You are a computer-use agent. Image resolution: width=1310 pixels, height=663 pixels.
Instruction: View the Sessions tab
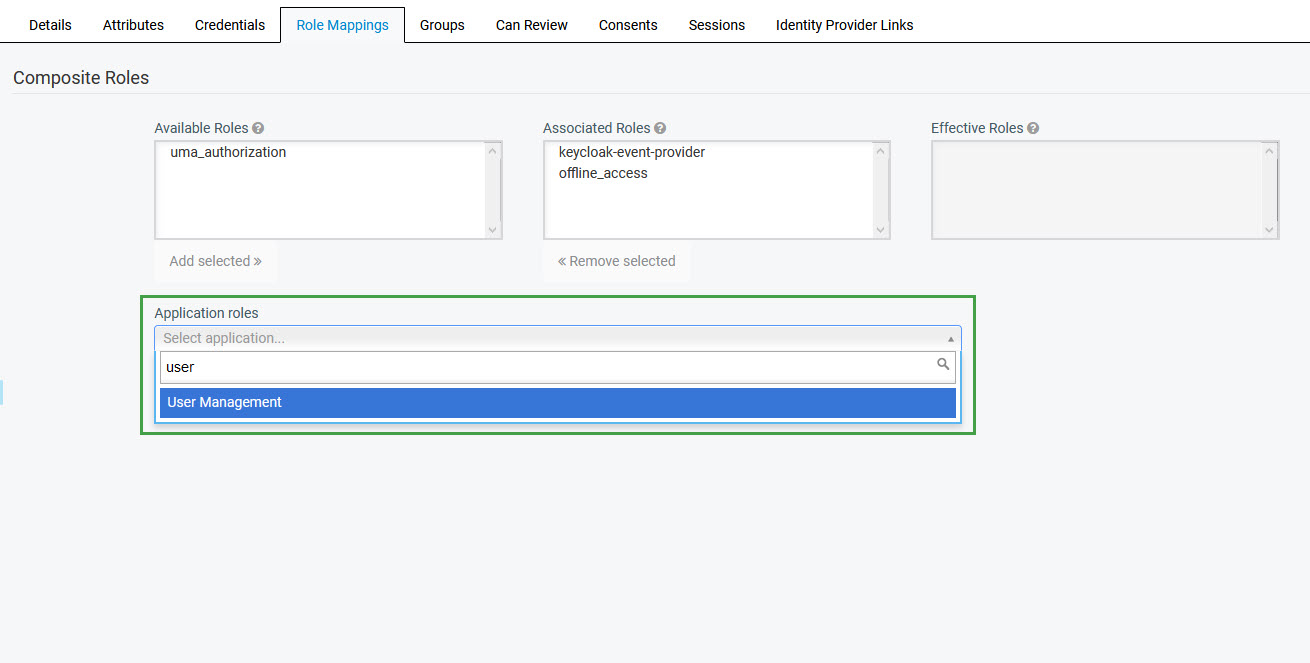click(x=716, y=25)
